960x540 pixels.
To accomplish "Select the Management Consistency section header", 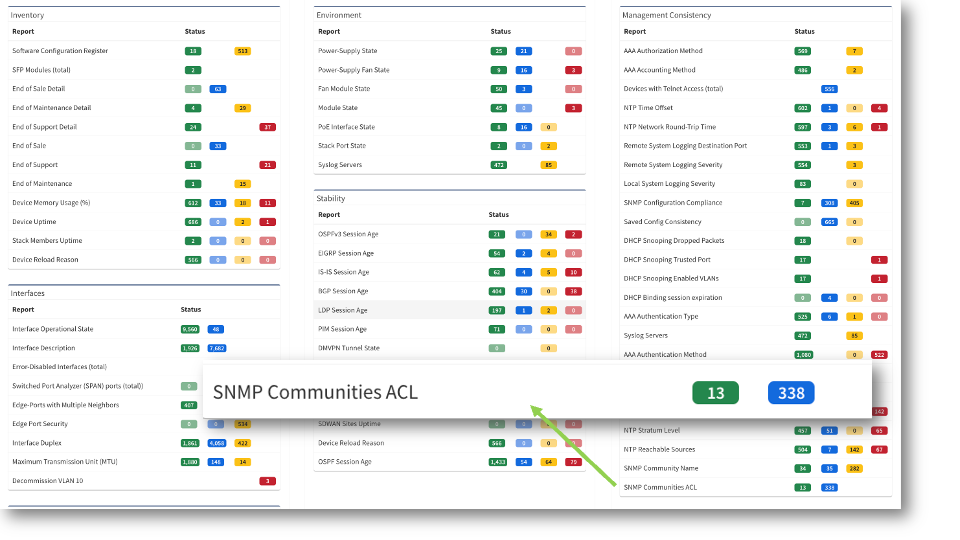I will point(667,15).
